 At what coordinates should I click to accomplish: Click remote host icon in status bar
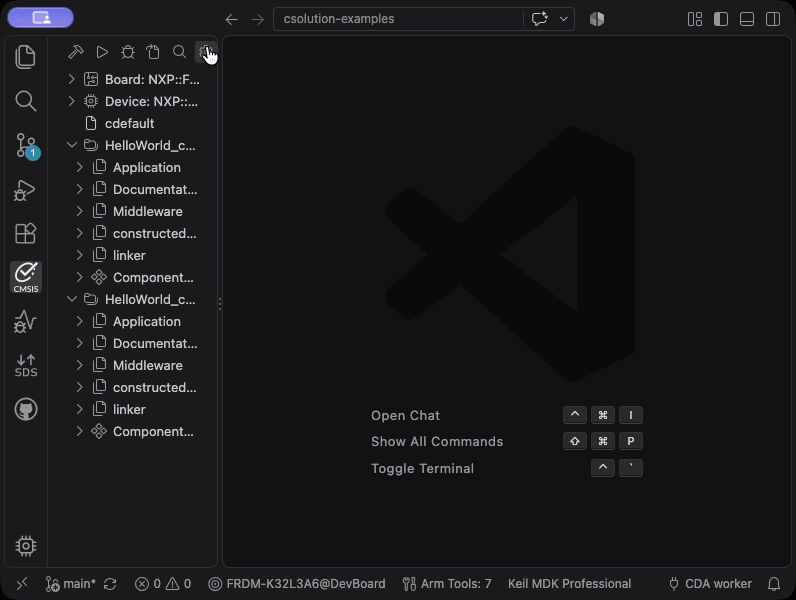tap(22, 584)
